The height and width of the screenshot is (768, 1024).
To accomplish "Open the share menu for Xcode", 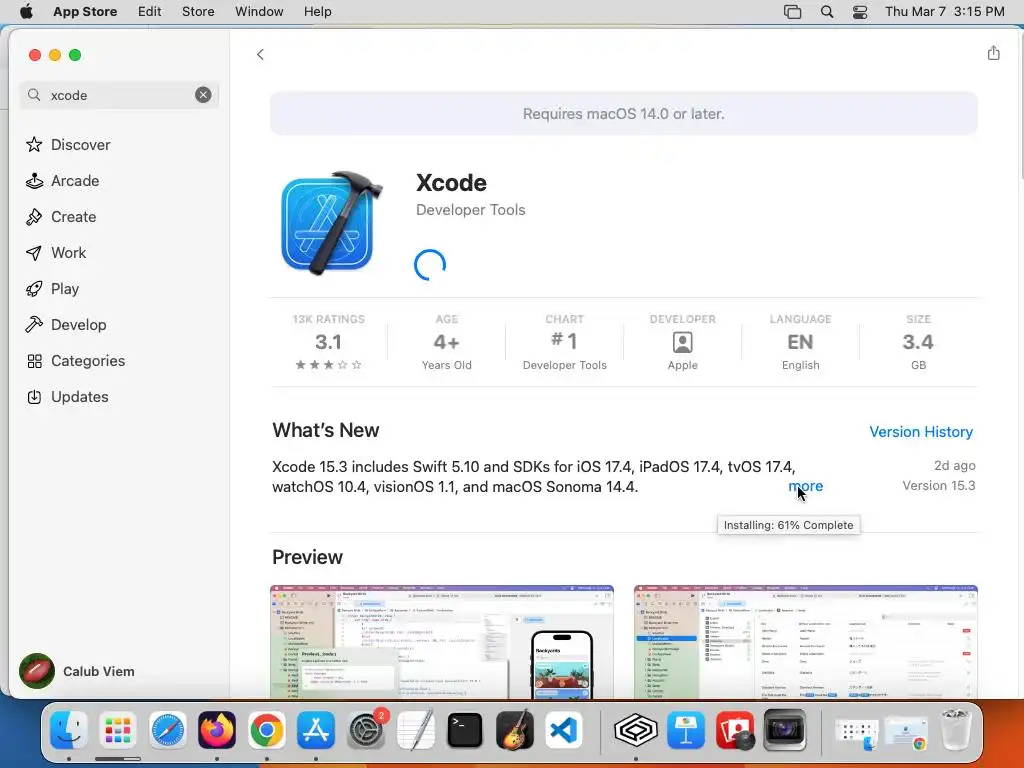I will 993,53.
